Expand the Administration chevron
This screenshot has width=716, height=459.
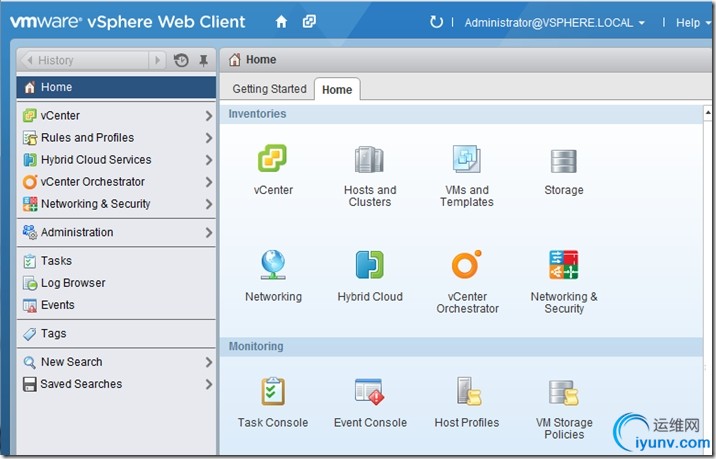click(x=209, y=232)
